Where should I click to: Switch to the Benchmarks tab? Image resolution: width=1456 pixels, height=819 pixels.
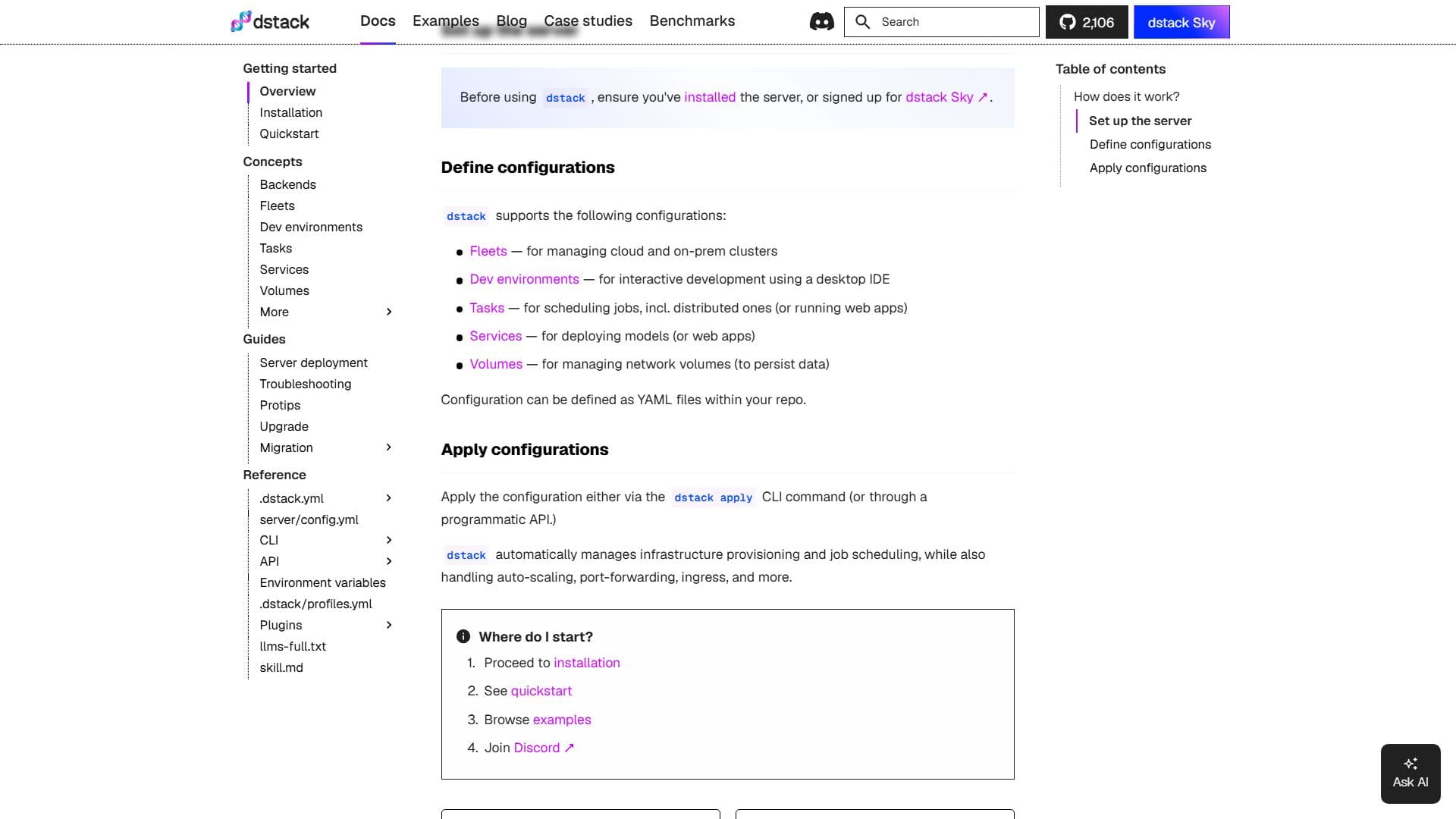[x=692, y=21]
